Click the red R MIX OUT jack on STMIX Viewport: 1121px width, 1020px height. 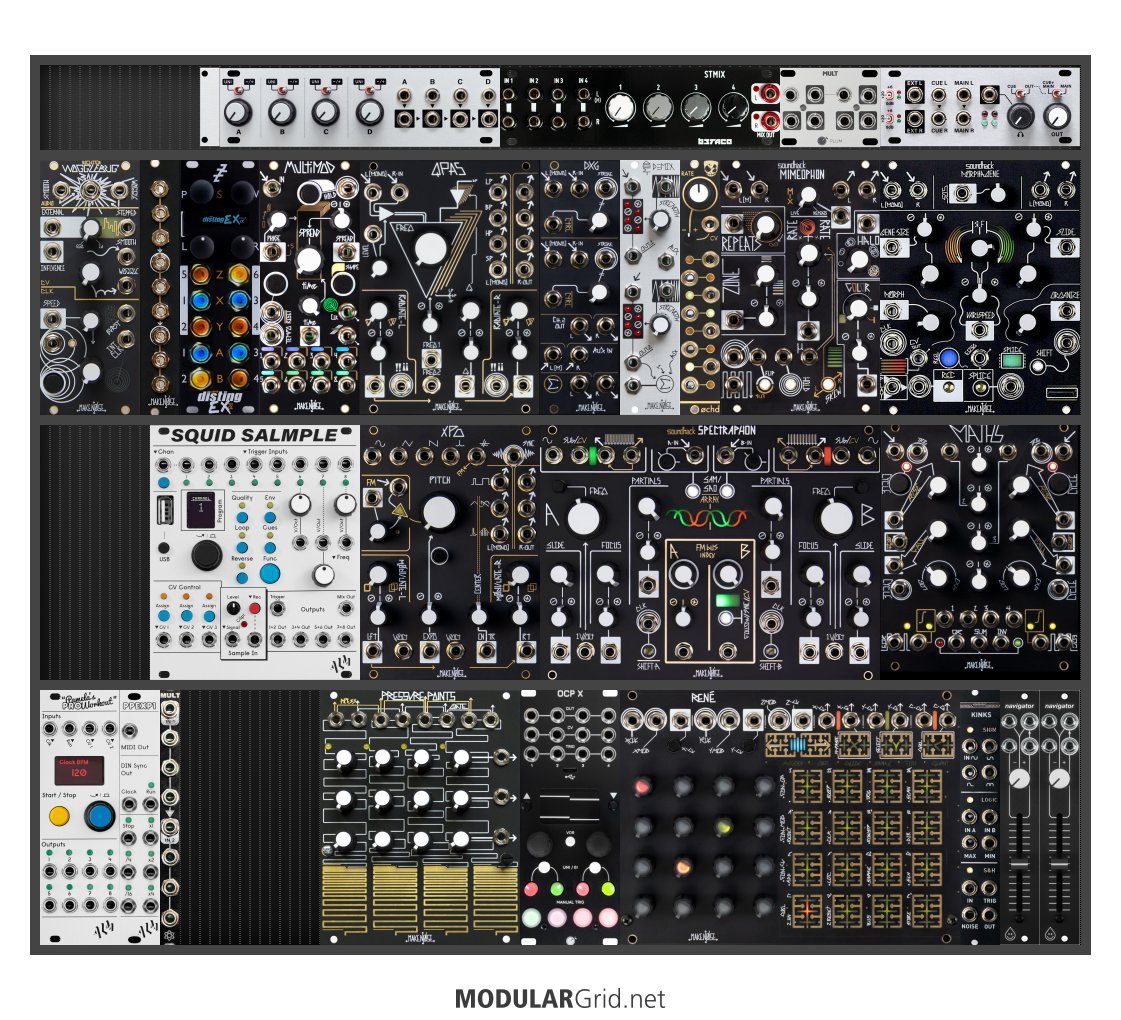(x=769, y=120)
